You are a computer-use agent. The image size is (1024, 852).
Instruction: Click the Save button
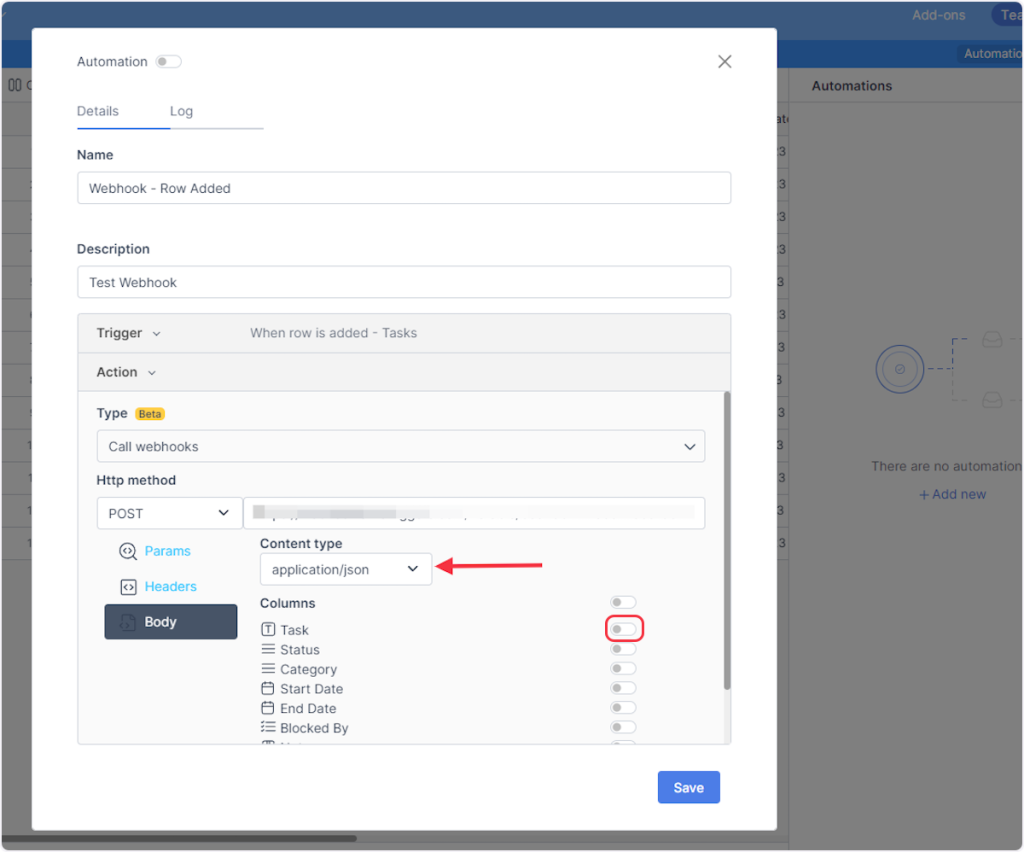pyautogui.click(x=688, y=787)
